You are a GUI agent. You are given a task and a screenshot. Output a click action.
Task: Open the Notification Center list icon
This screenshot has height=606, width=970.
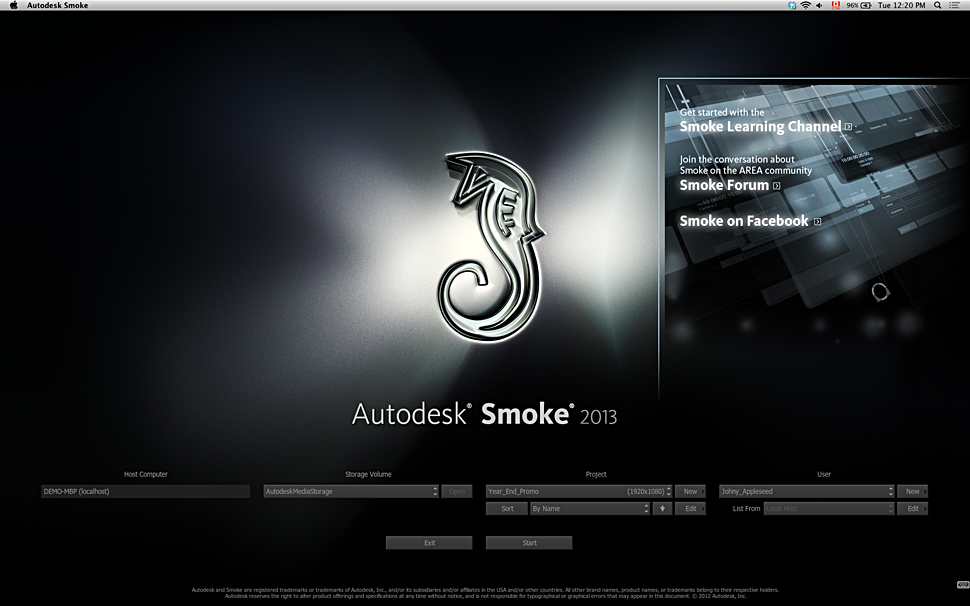(x=957, y=6)
